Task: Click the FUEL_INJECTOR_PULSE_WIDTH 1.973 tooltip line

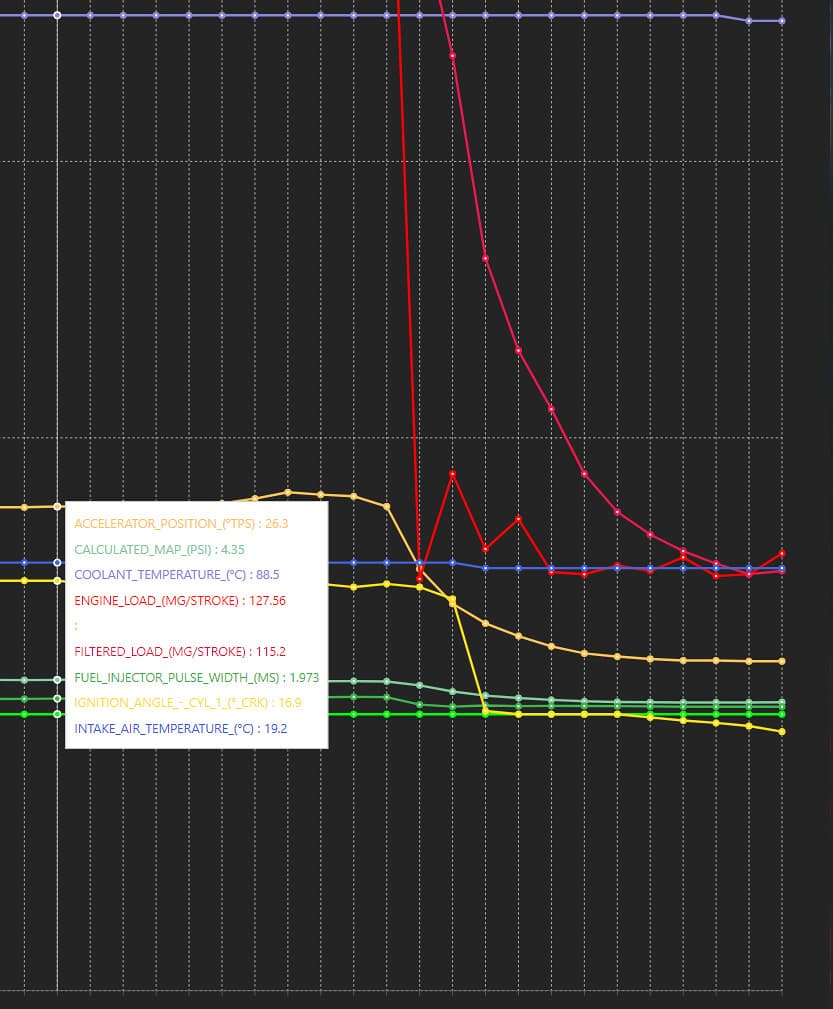Action: (x=196, y=678)
